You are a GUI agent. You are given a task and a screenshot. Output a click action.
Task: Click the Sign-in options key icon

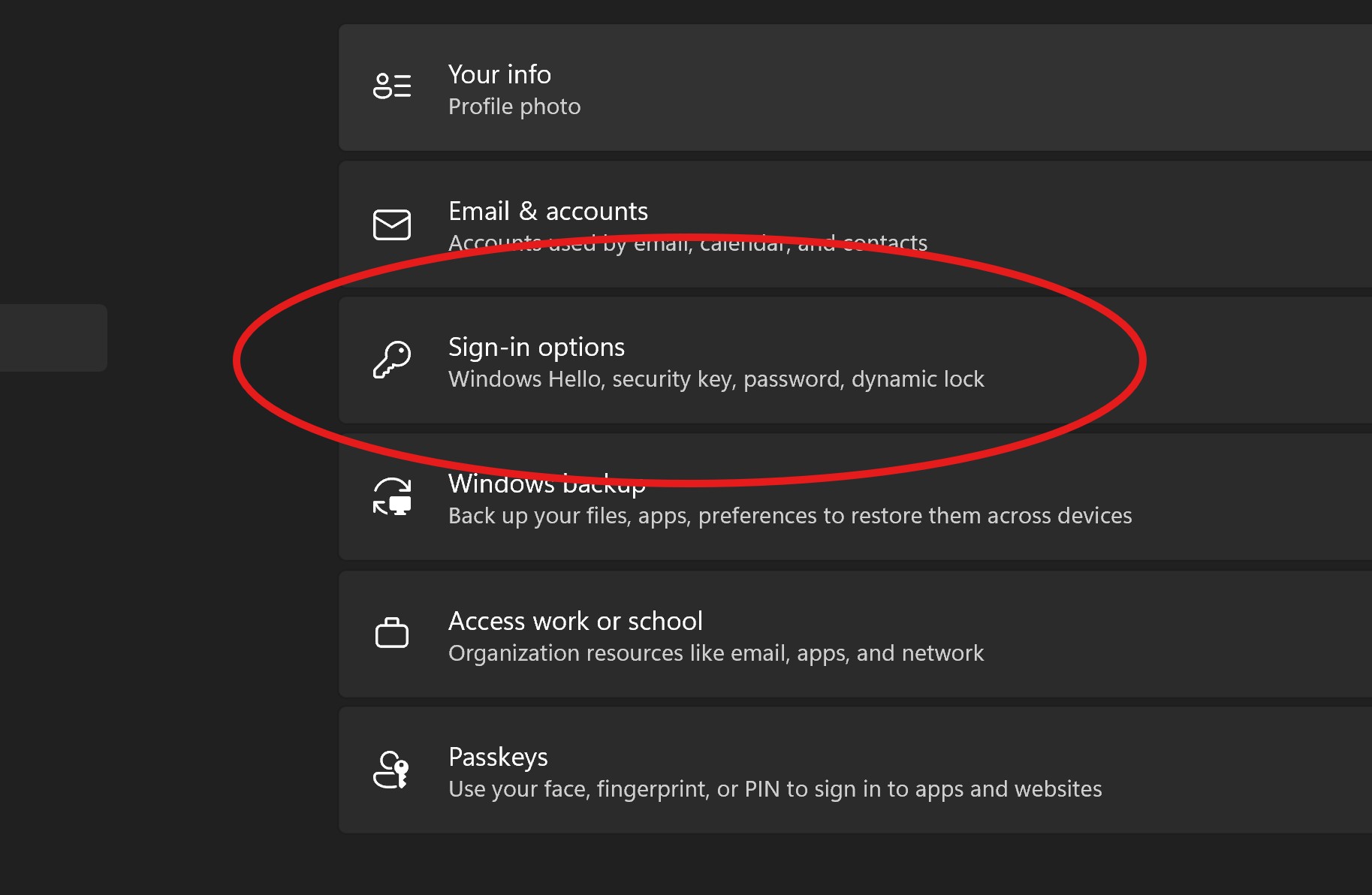(x=392, y=360)
